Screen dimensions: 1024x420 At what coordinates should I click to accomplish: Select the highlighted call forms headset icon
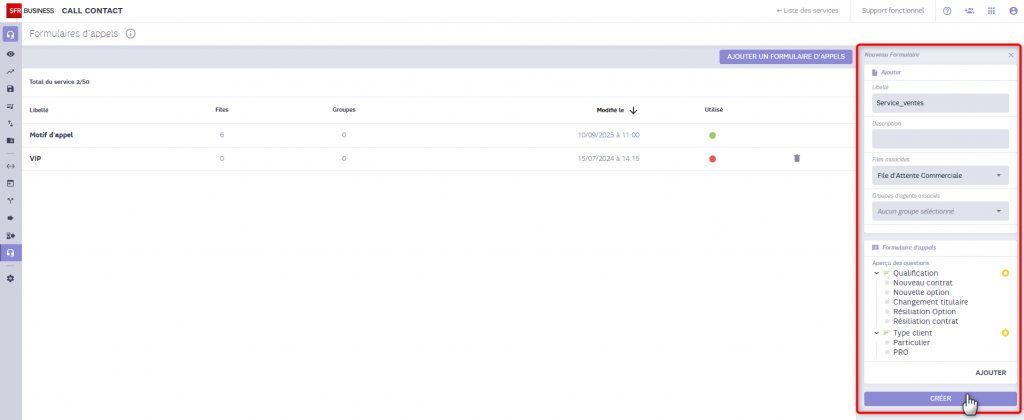[x=10, y=252]
